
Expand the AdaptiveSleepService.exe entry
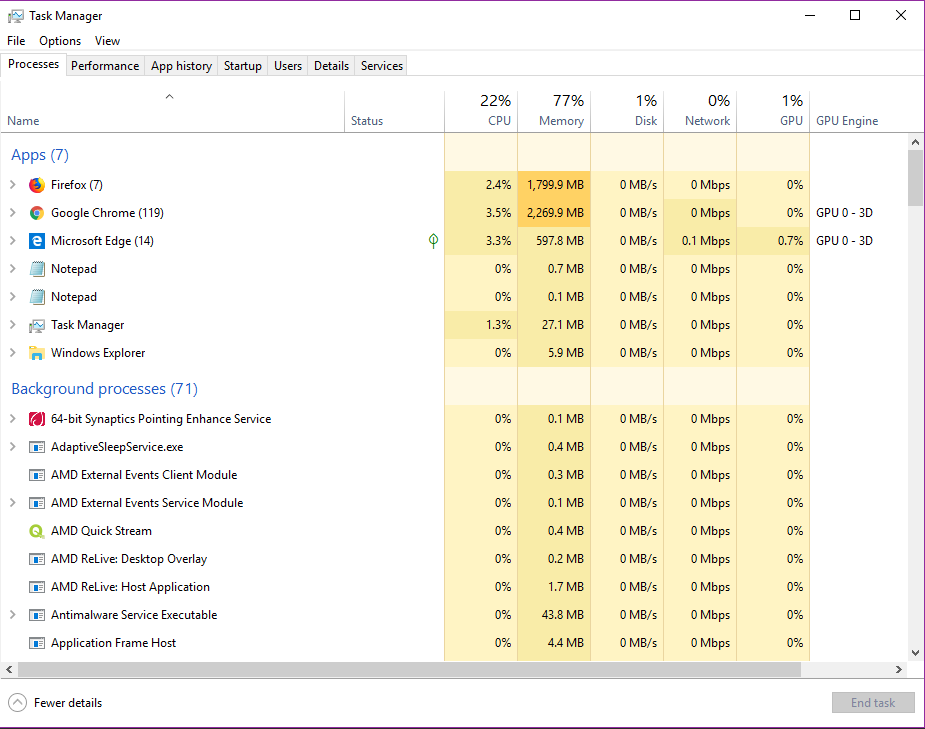[x=13, y=447]
